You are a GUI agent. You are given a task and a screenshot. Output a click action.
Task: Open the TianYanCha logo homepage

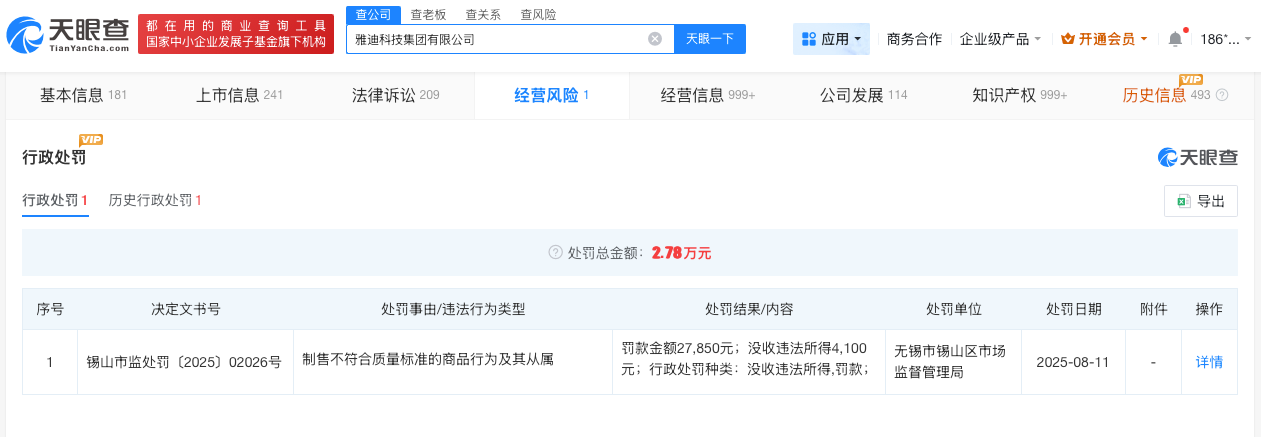[68, 36]
